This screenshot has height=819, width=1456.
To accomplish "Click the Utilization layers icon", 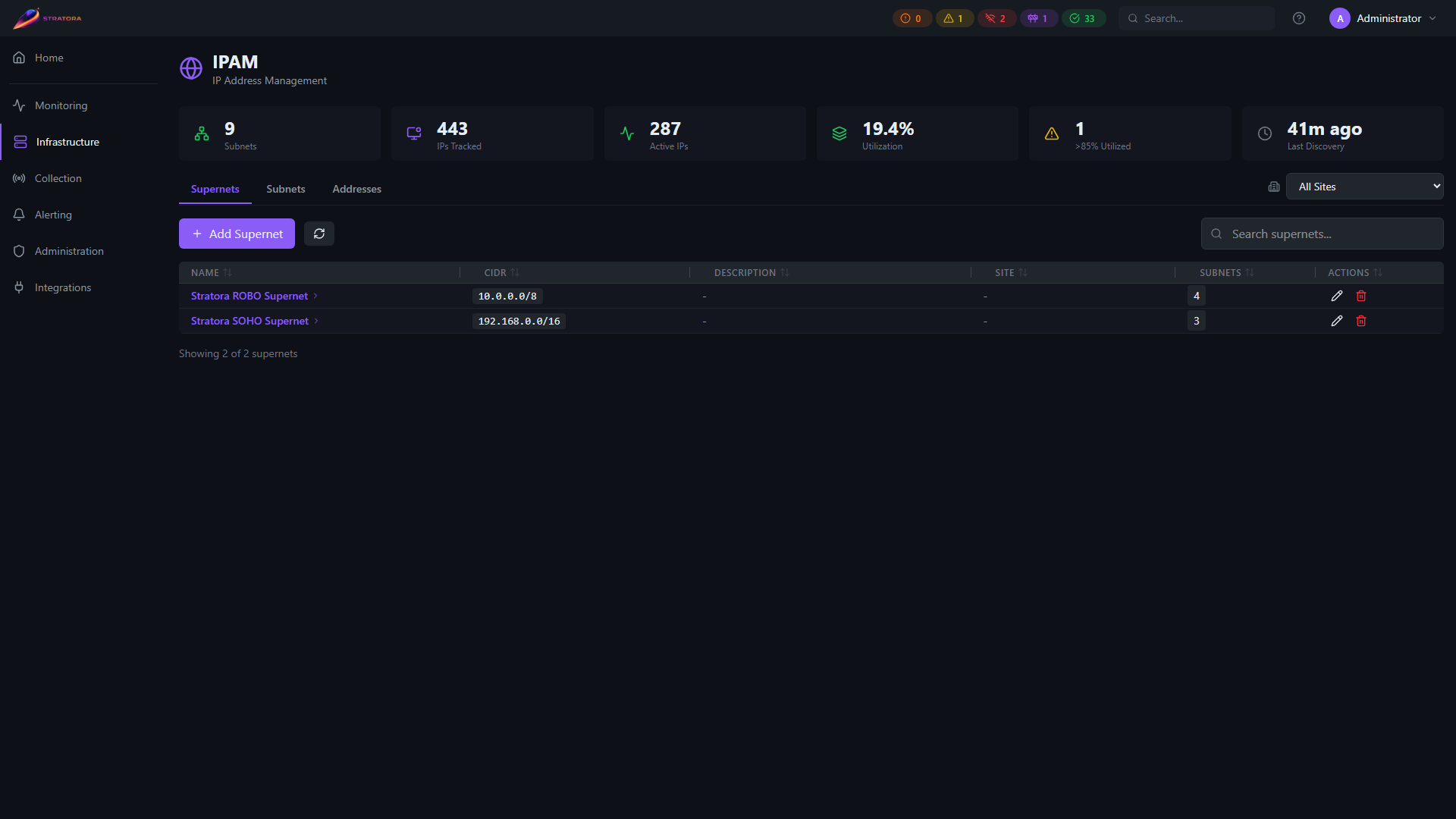I will coord(839,133).
